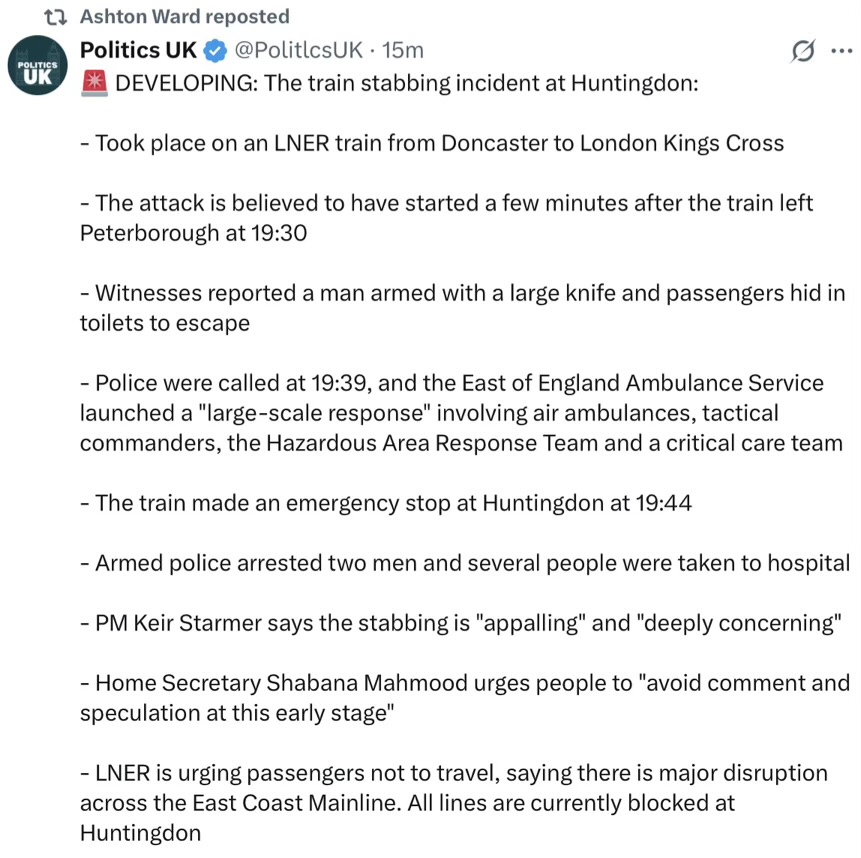
Task: Click the Grok slashed-circle icon
Action: click(802, 50)
